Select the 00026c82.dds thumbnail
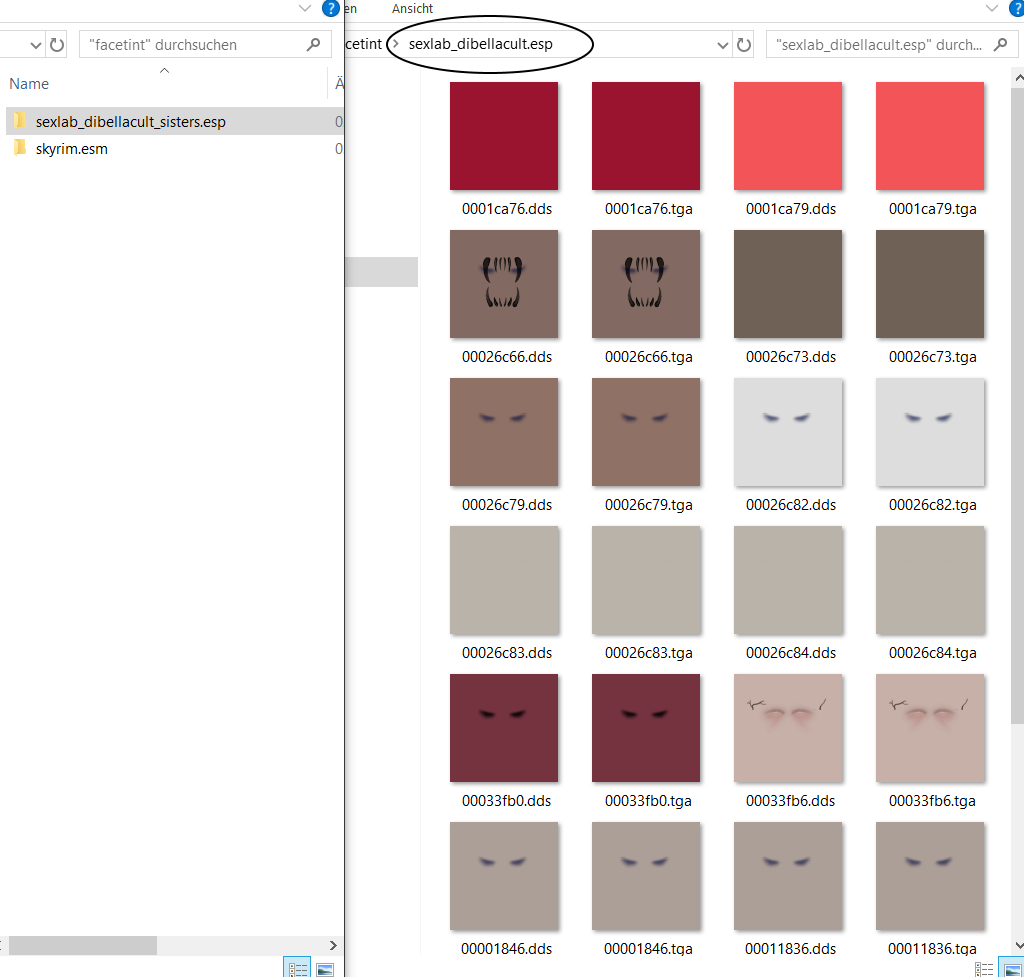Screen dimensions: 1024x977 (x=788, y=432)
